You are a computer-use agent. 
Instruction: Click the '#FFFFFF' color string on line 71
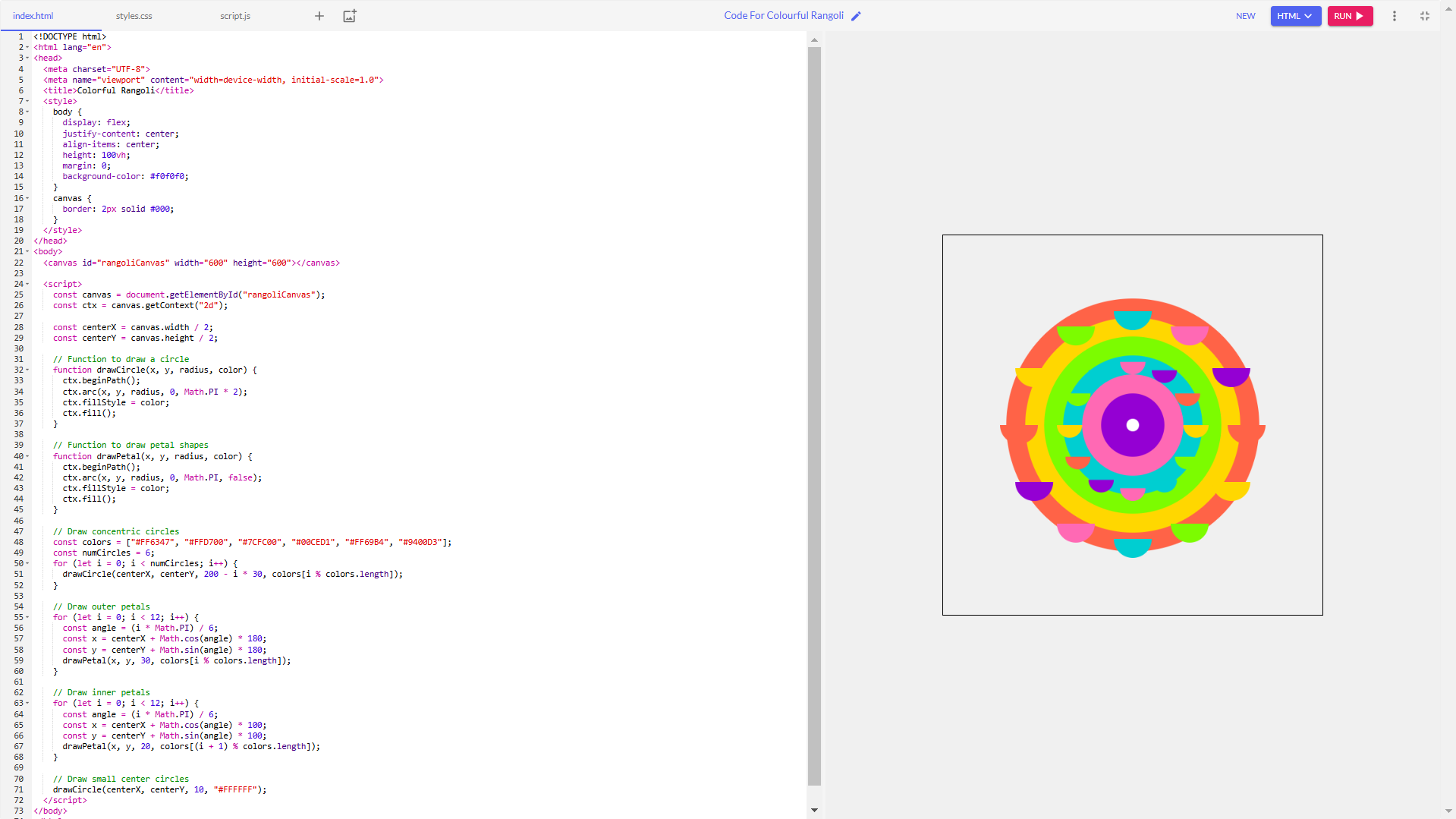[x=235, y=789]
